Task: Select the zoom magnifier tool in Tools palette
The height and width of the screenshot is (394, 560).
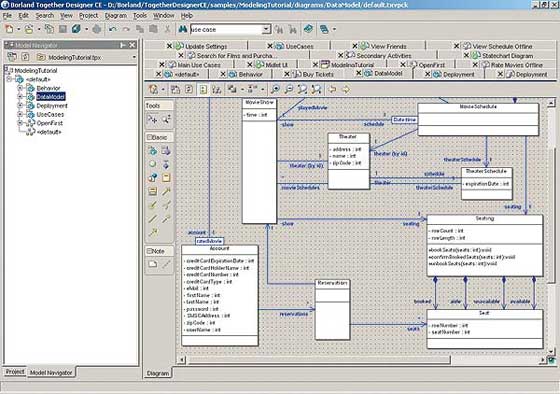Action: coord(166,119)
